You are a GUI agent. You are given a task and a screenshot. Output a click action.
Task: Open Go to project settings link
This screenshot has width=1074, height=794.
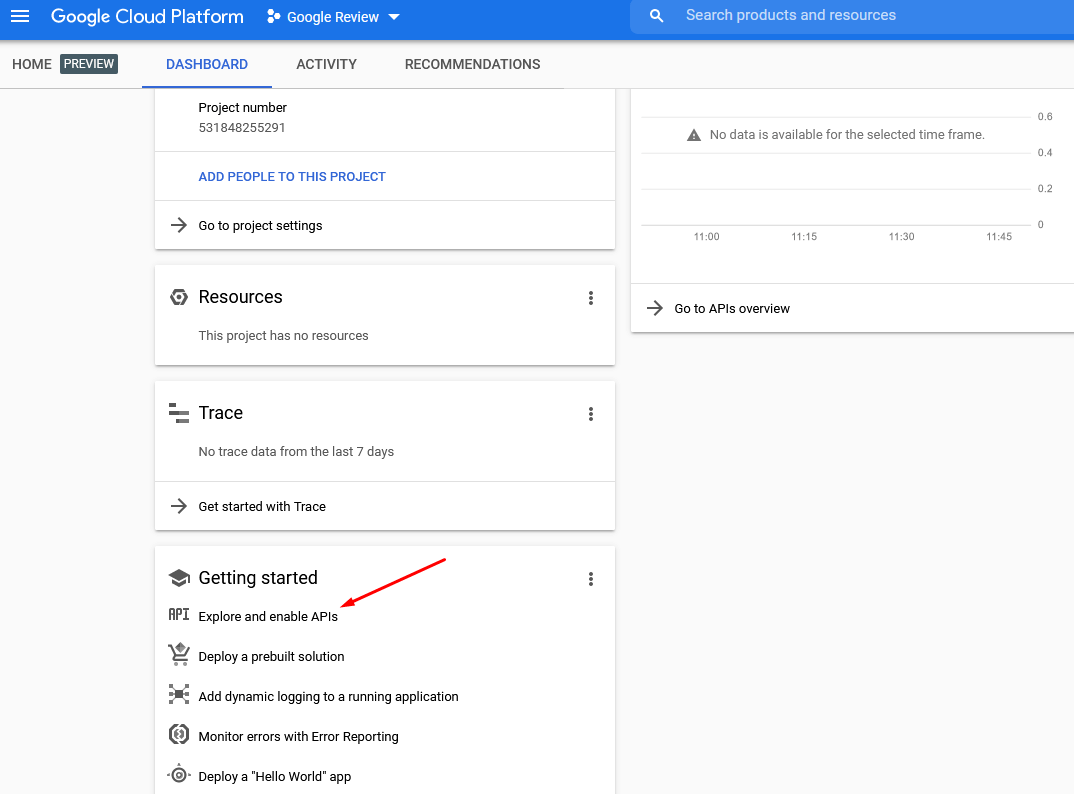260,225
